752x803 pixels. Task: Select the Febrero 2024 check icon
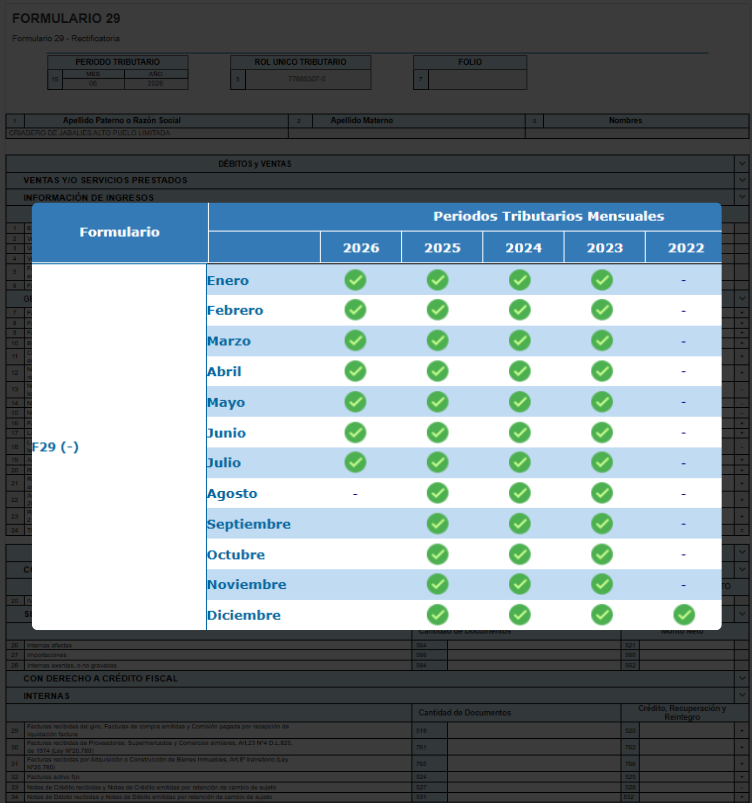coord(519,310)
